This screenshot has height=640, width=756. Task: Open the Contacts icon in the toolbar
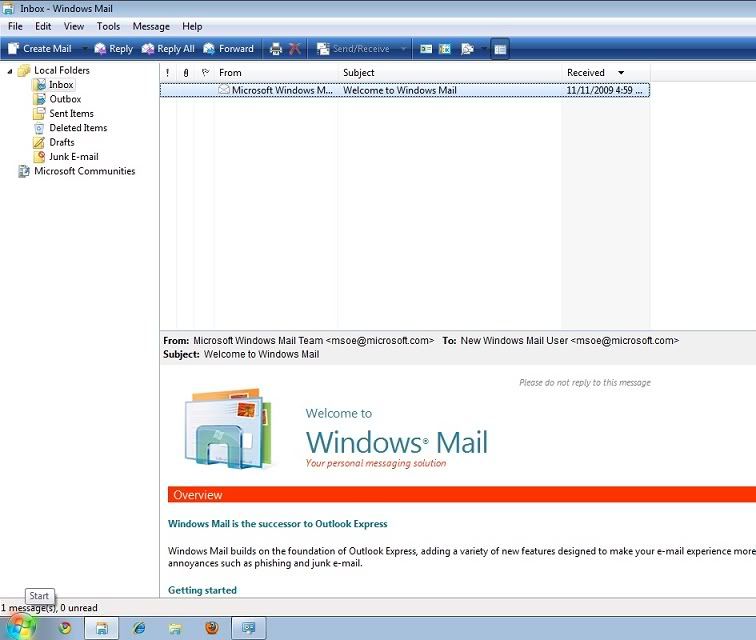coord(426,49)
